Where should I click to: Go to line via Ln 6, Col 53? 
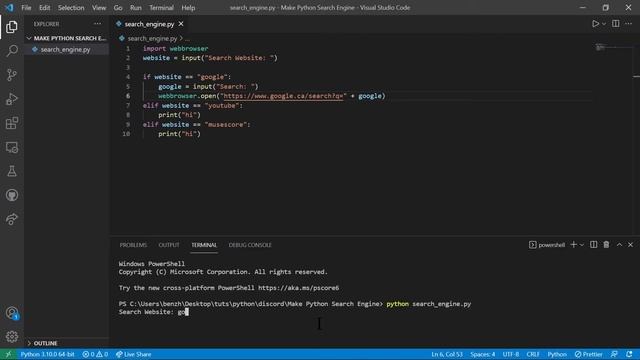pos(447,354)
